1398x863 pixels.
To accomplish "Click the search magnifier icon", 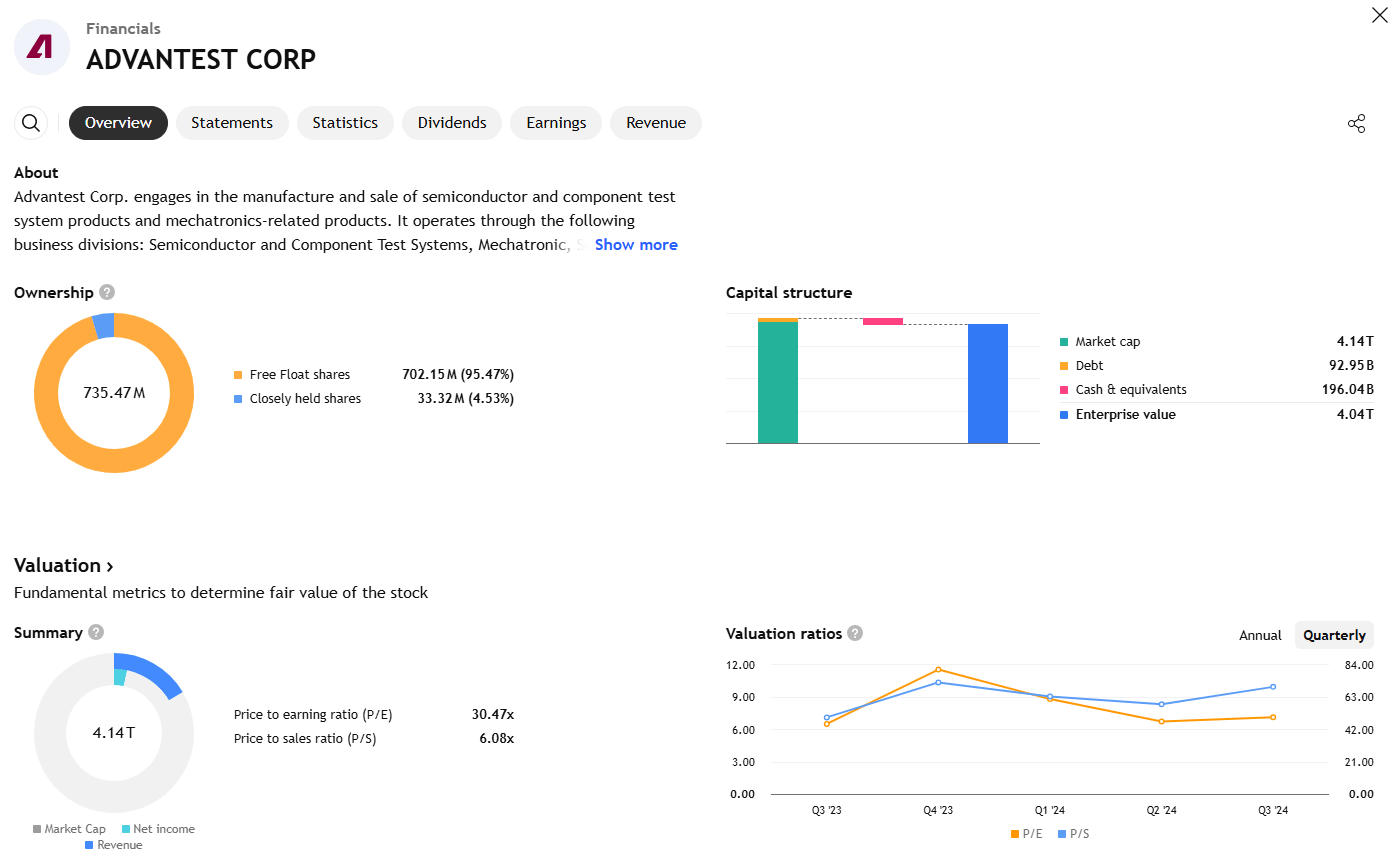I will [x=31, y=123].
